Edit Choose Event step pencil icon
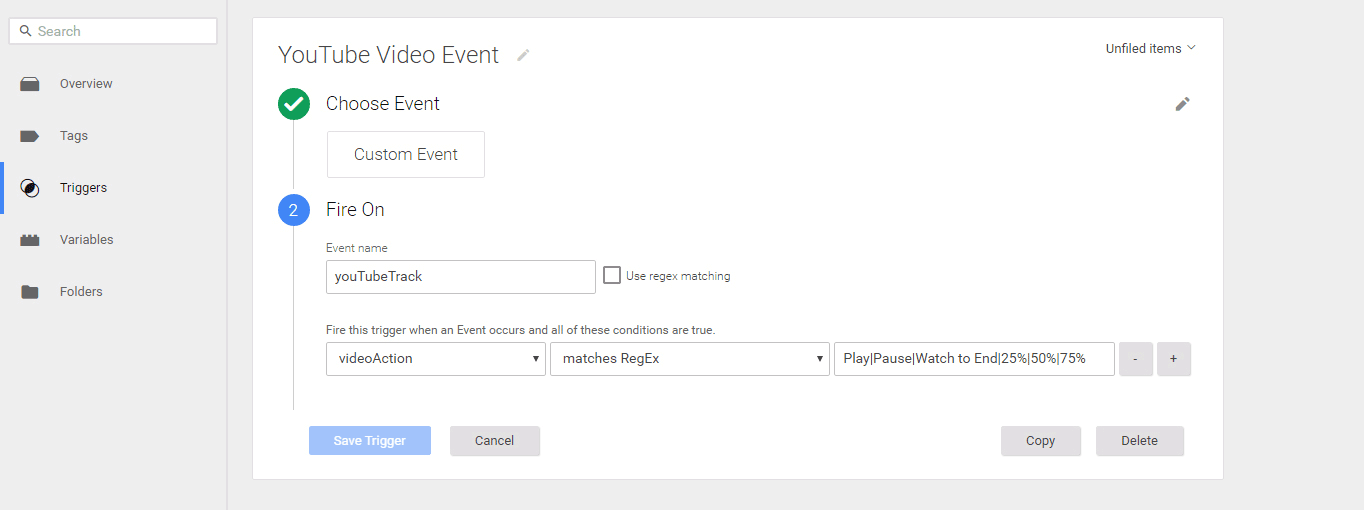Image resolution: width=1364 pixels, height=510 pixels. pos(1182,104)
